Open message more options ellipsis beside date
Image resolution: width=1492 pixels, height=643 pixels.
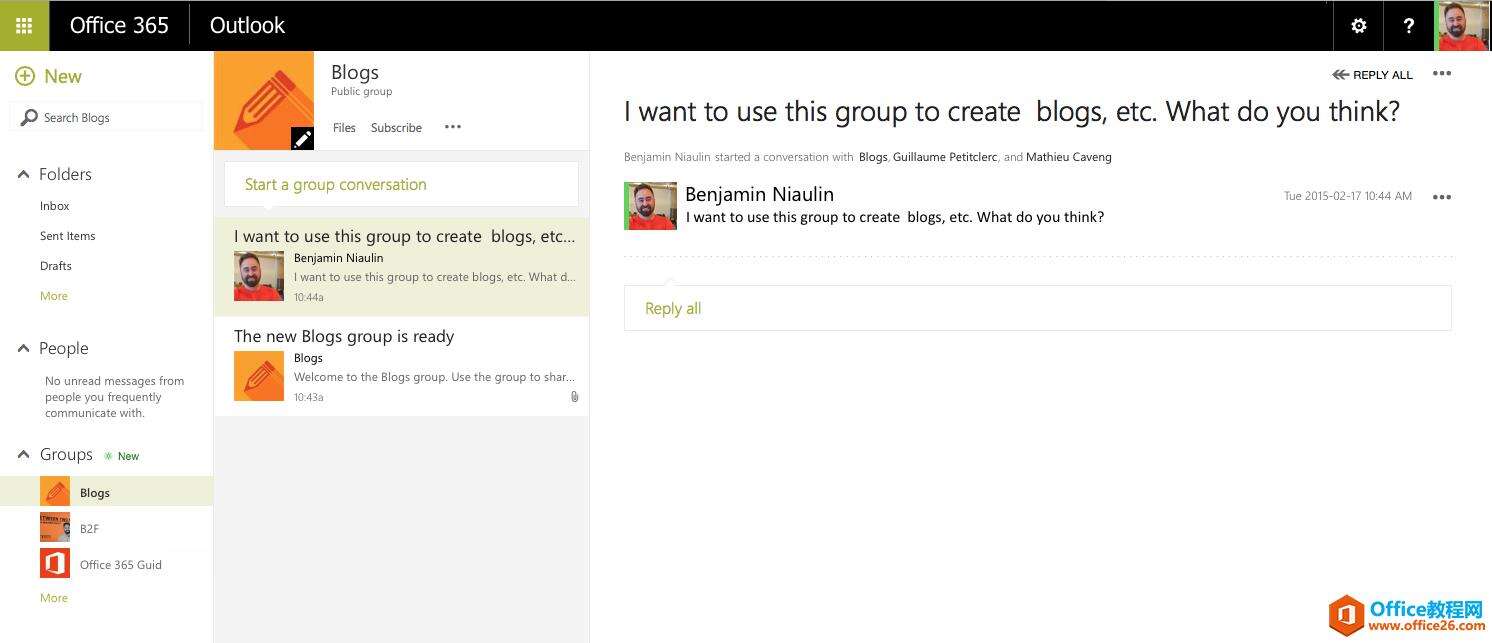(1441, 197)
